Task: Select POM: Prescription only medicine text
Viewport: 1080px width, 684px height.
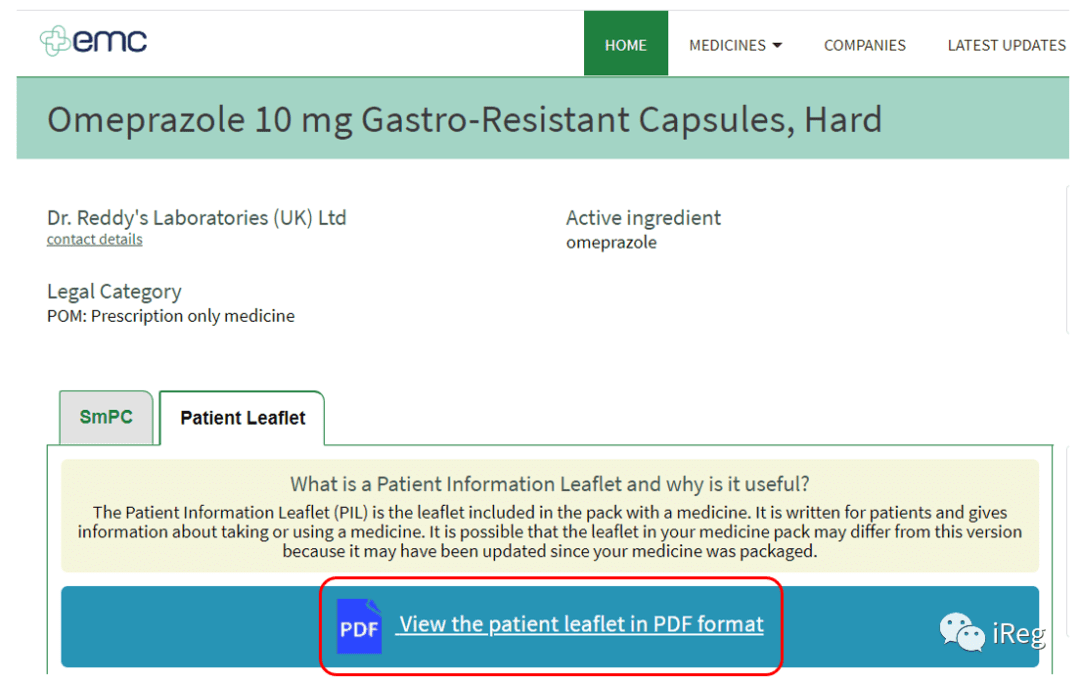Action: [171, 316]
